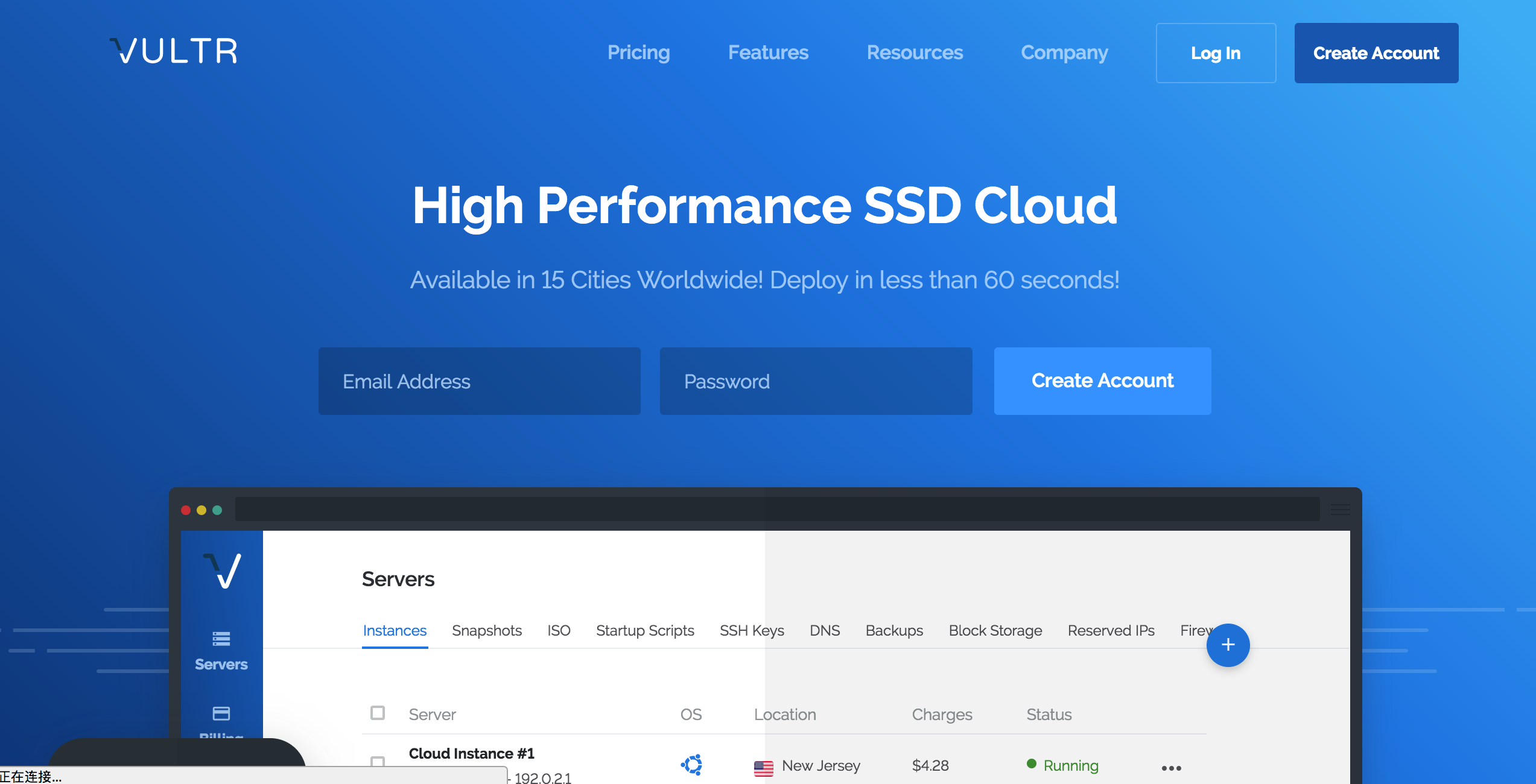
Task: Focus the Email Address field
Action: click(x=480, y=381)
